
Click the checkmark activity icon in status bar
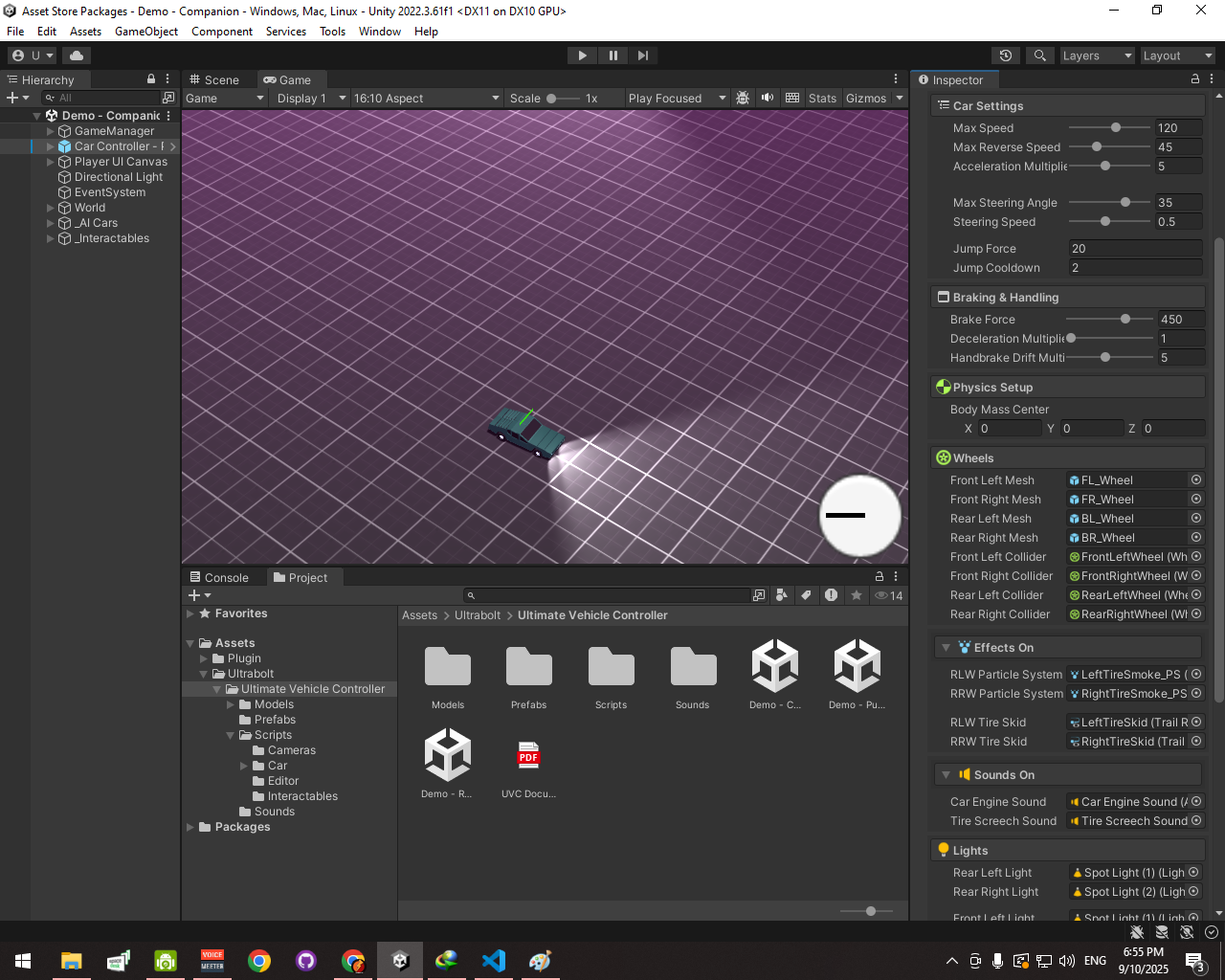1212,931
